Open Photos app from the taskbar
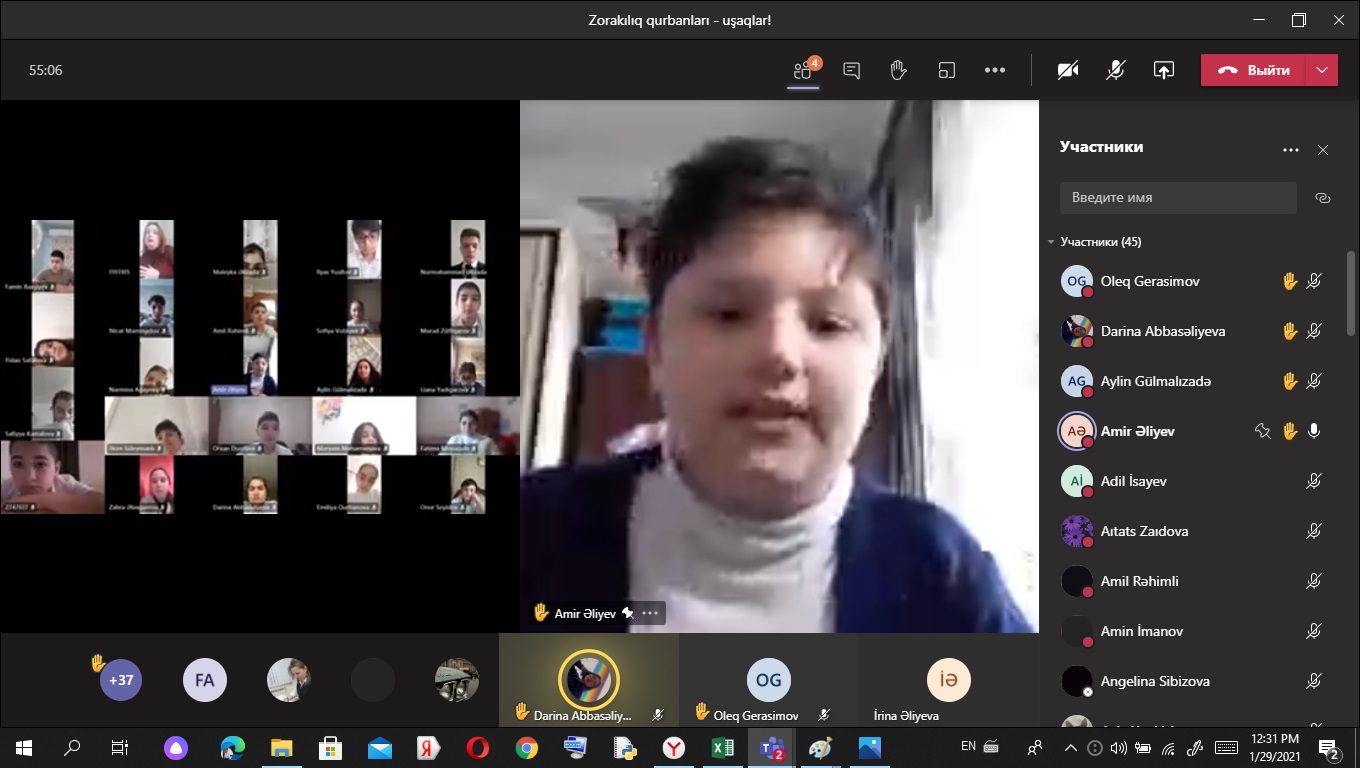Viewport: 1360px width, 768px height. (x=869, y=748)
